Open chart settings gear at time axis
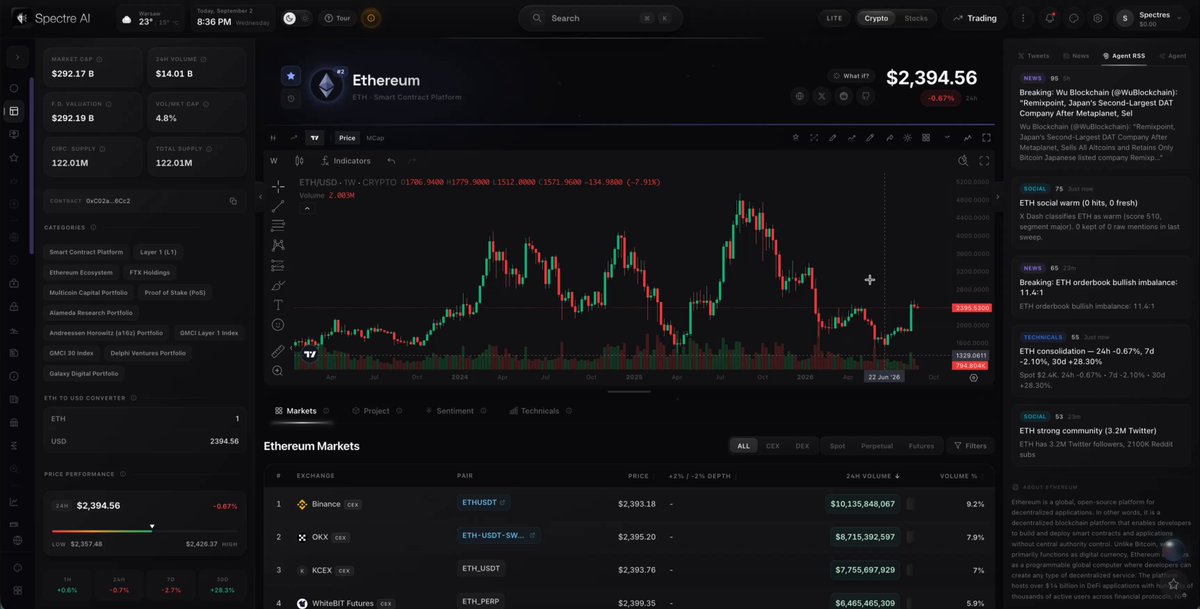Image resolution: width=1200 pixels, height=609 pixels. point(974,378)
